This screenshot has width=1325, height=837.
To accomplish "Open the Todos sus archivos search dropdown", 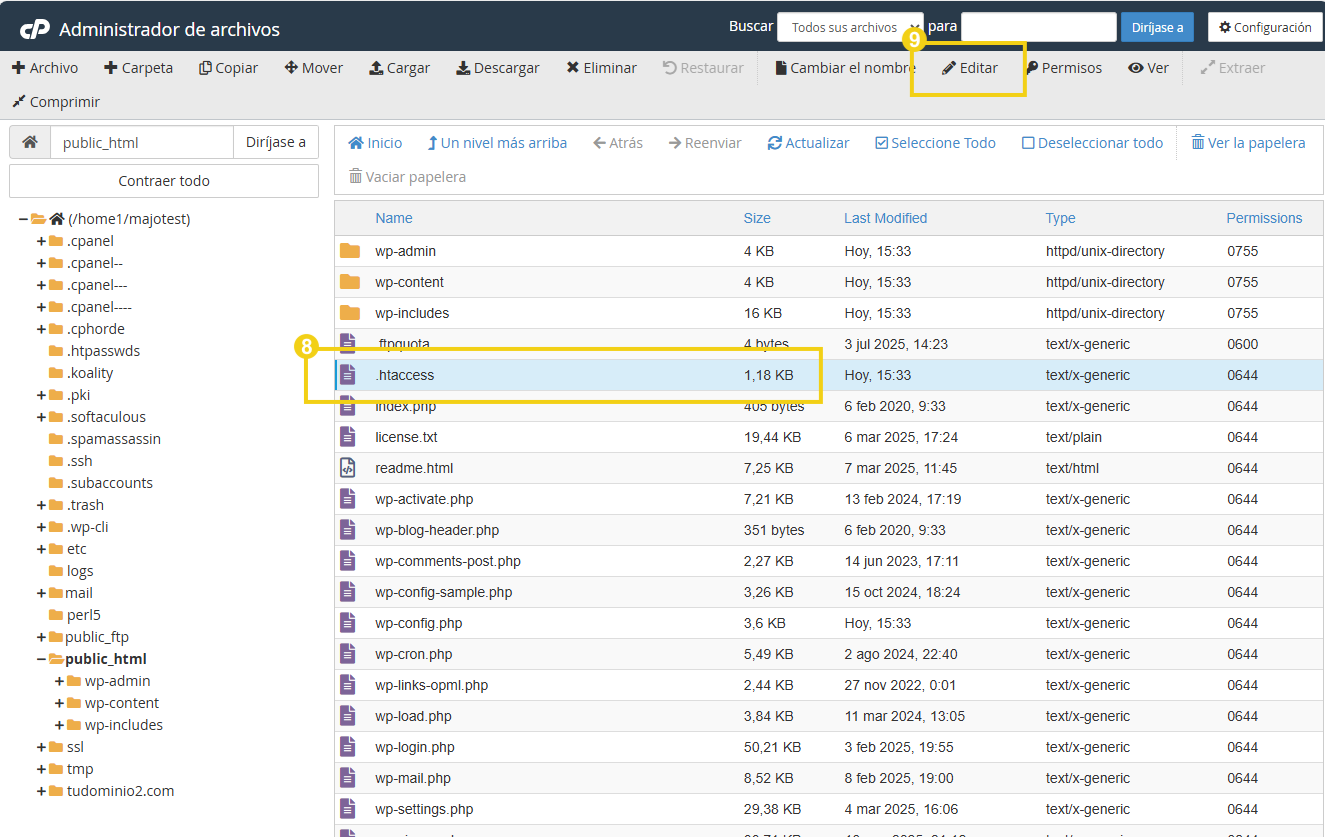I will tap(849, 27).
